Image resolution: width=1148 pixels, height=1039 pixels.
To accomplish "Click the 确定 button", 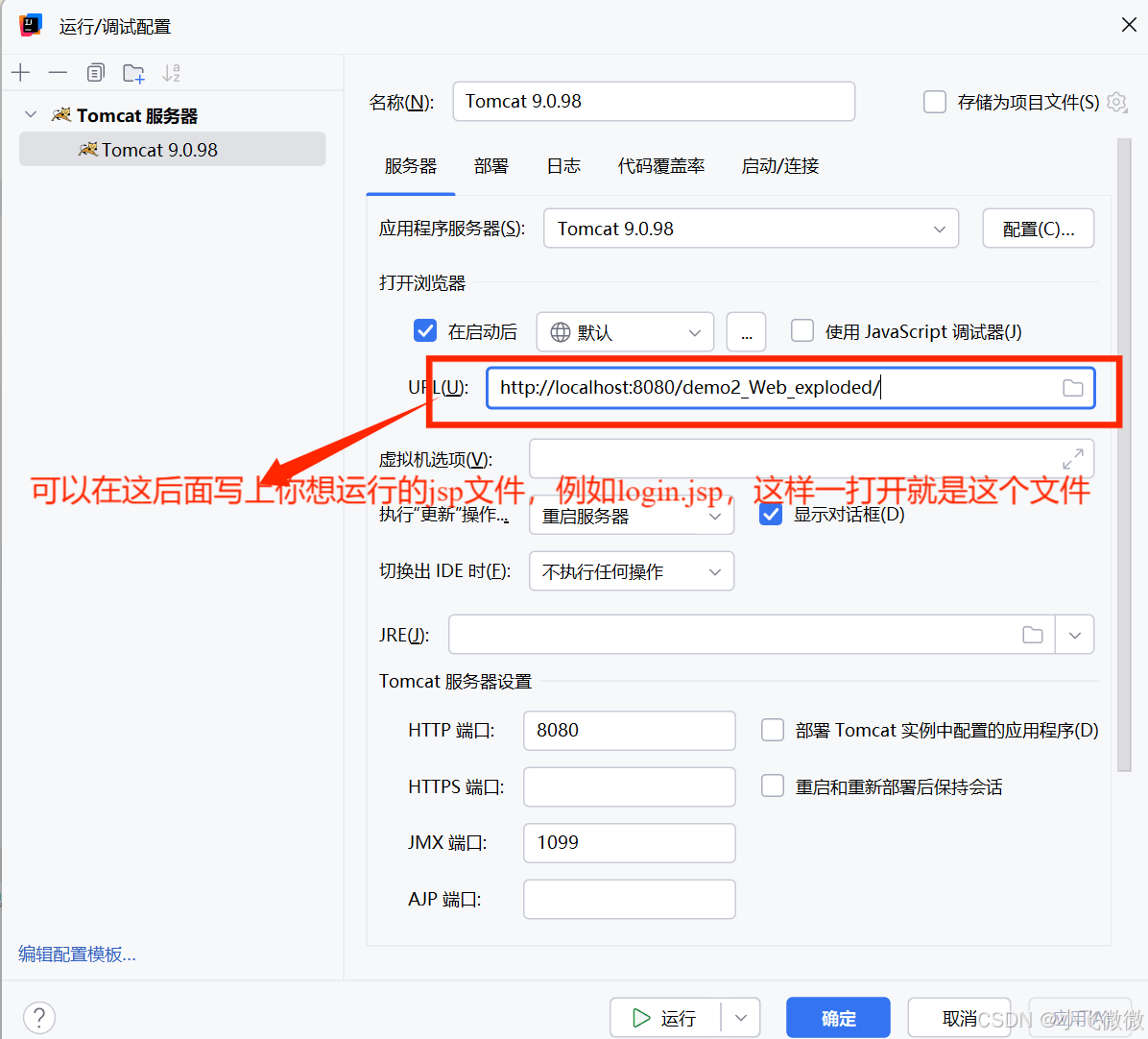I will [838, 1018].
